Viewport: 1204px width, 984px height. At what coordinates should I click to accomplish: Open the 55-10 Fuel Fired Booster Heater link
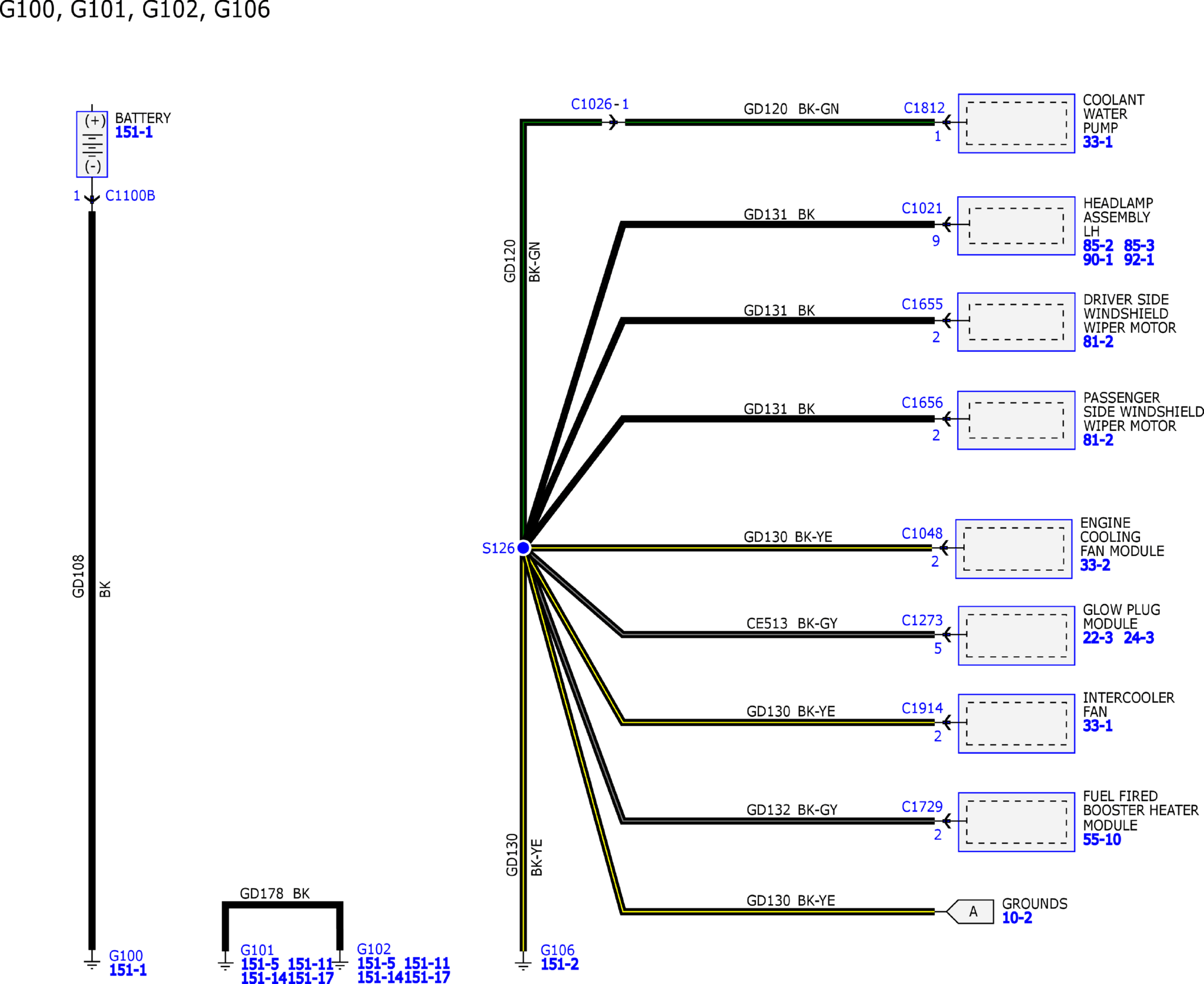click(x=1101, y=840)
